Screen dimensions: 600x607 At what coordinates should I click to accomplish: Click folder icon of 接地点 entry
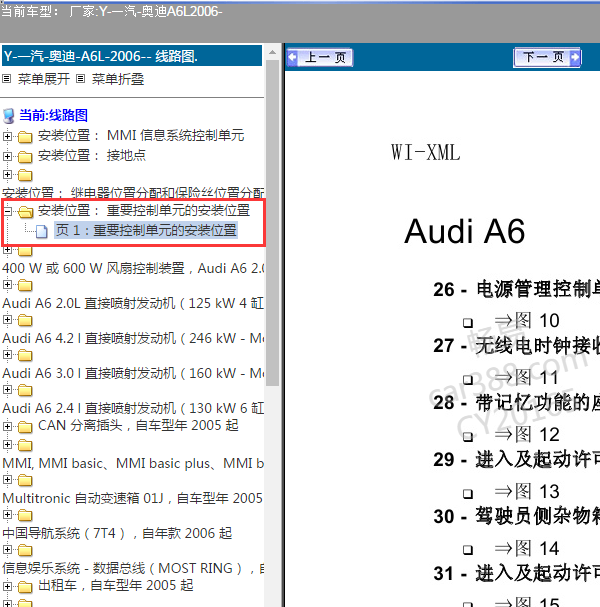click(x=25, y=157)
